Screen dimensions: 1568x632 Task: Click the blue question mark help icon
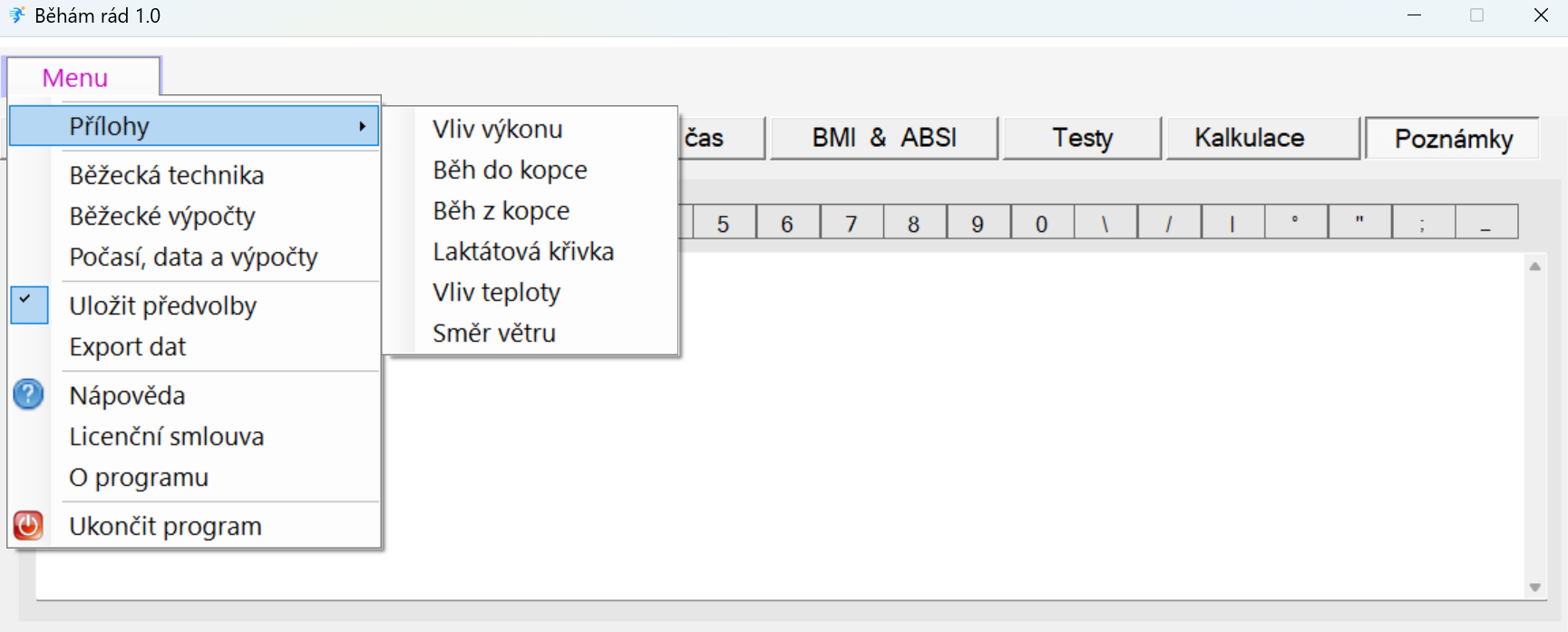tap(28, 394)
